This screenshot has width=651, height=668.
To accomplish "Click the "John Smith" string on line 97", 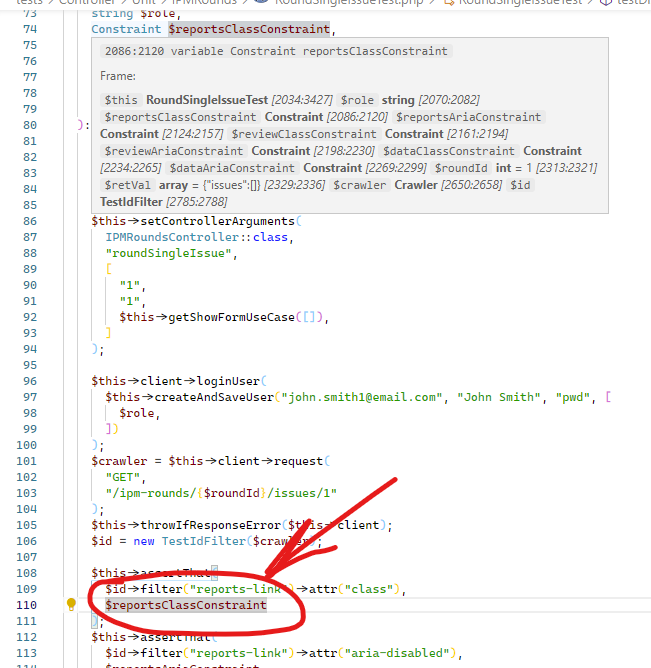I will point(499,397).
